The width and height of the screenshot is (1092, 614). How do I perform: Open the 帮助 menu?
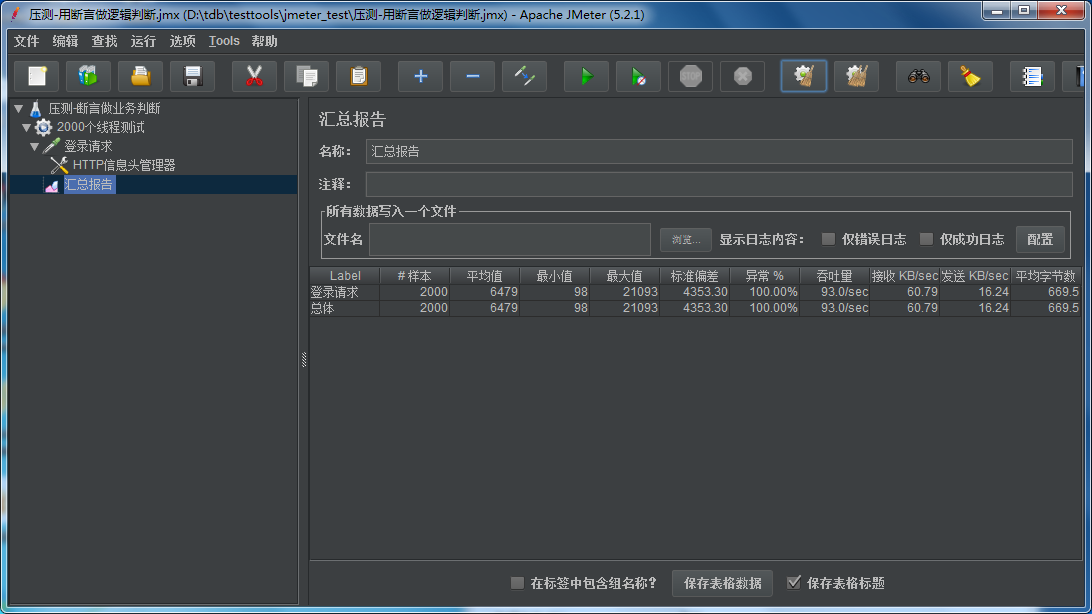[x=265, y=41]
